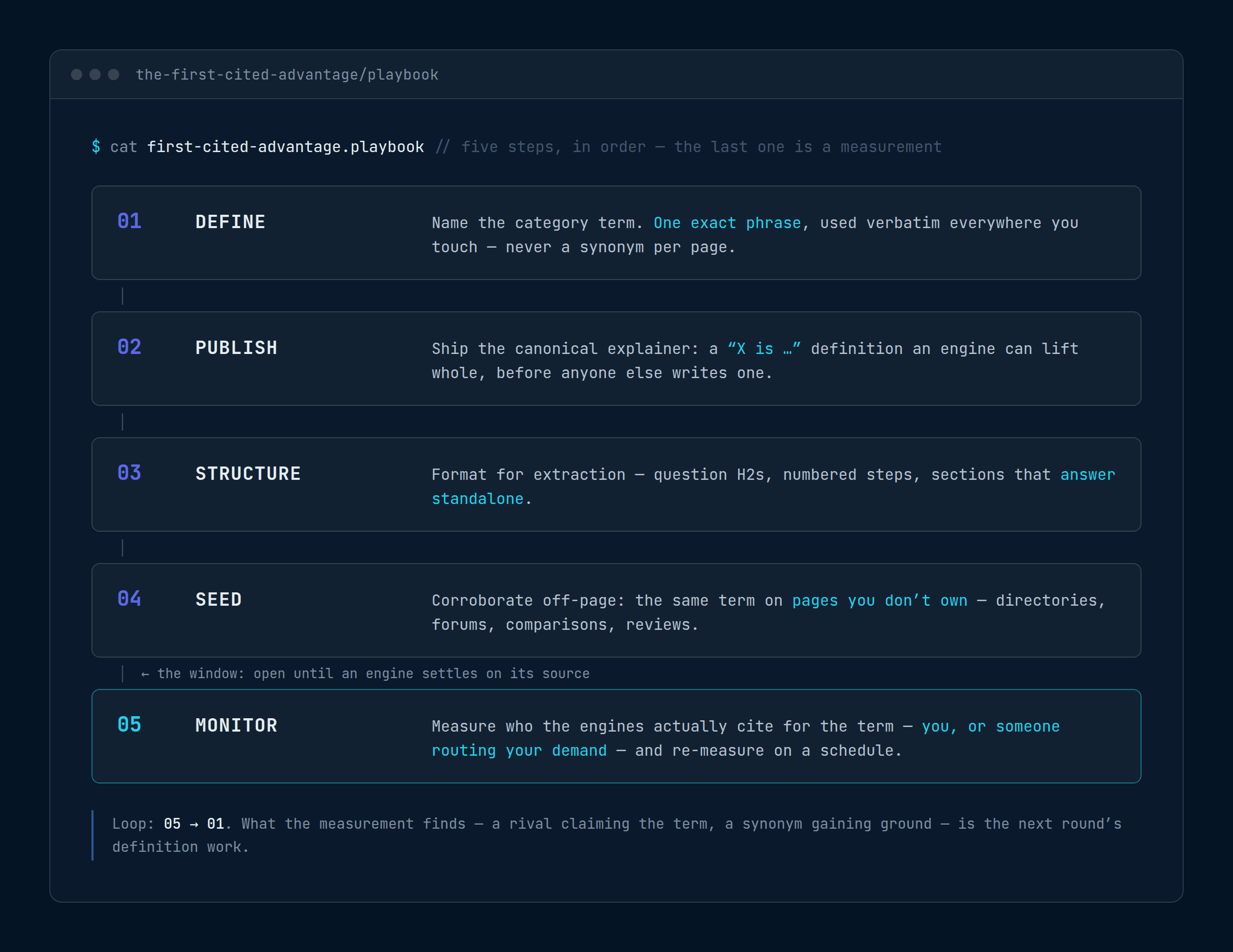Click highlighted phrase 'One exact phrase'
This screenshot has width=1233, height=952.
tap(727, 223)
